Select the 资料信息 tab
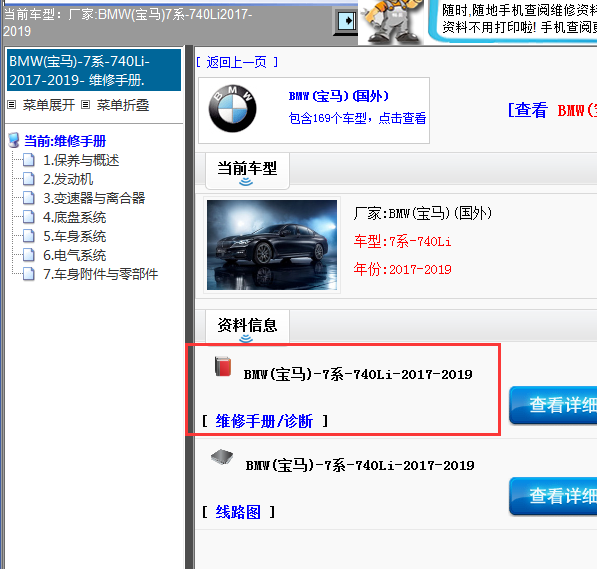The image size is (597, 569). tap(247, 326)
